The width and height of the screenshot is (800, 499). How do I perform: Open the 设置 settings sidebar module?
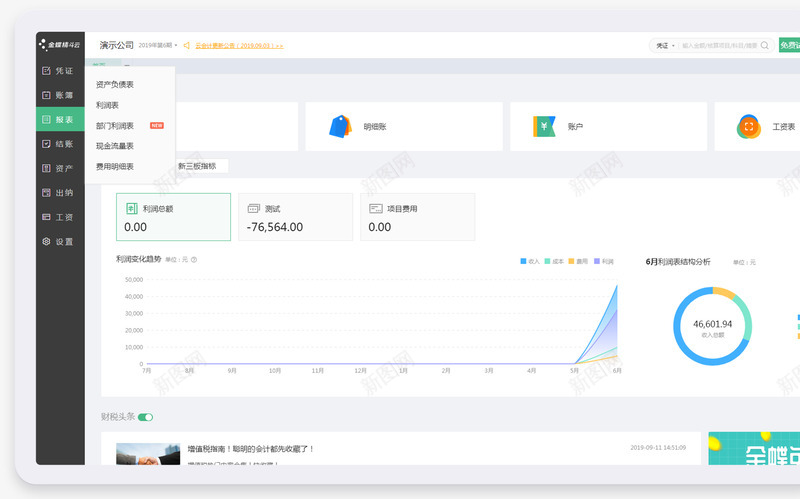point(60,242)
